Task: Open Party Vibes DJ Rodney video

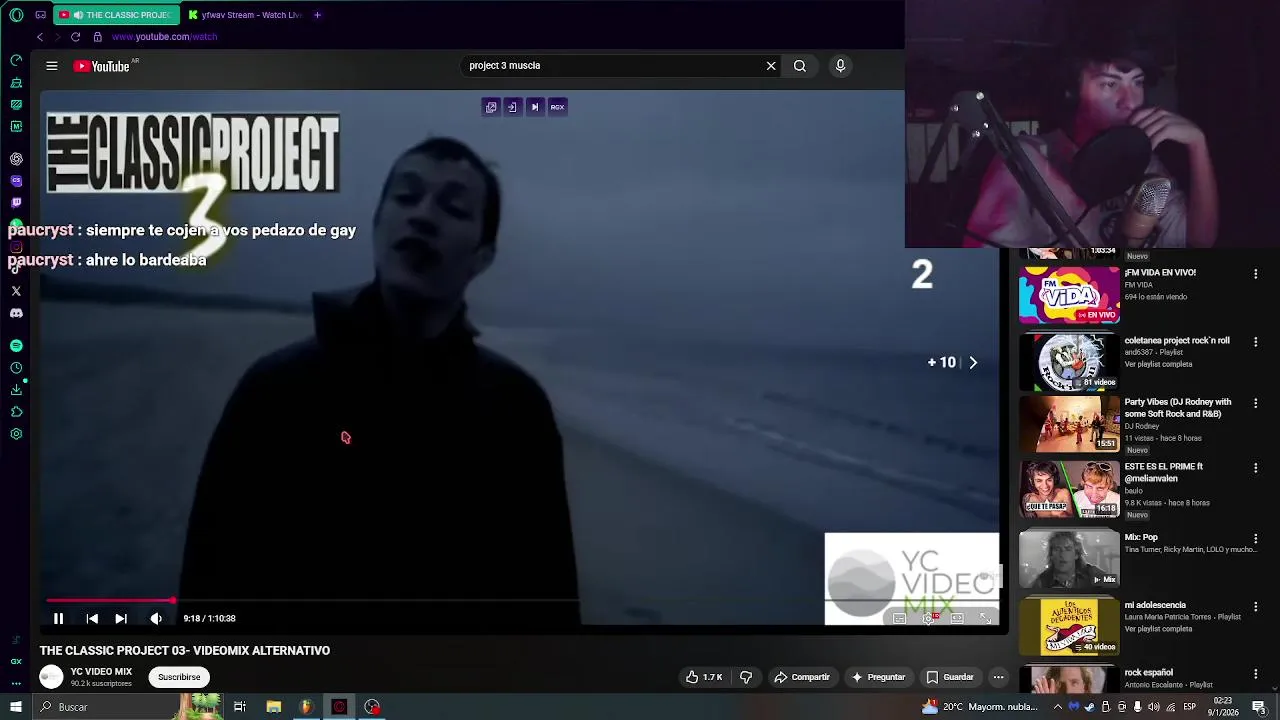Action: 1069,423
